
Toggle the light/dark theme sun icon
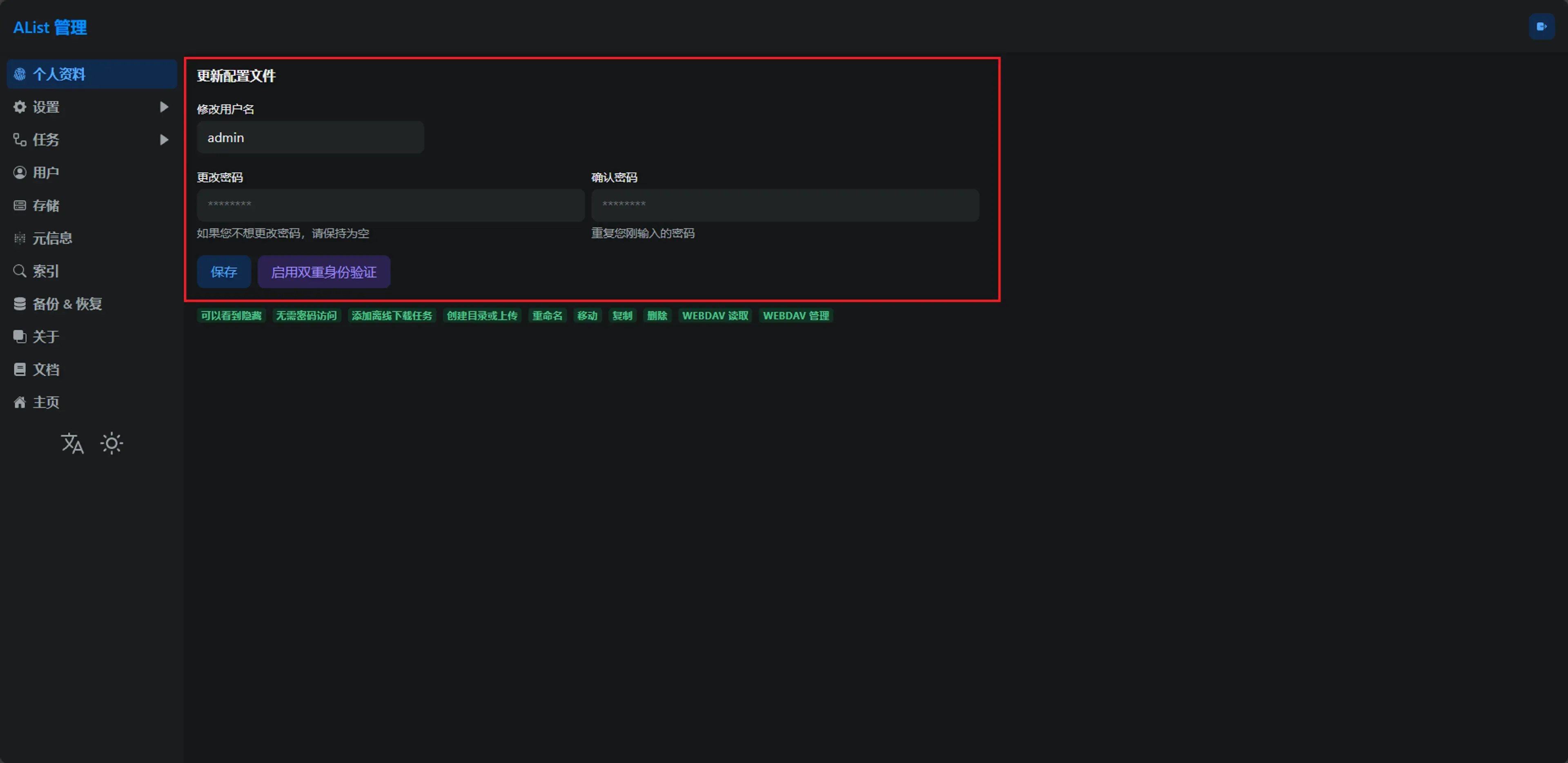coord(111,443)
